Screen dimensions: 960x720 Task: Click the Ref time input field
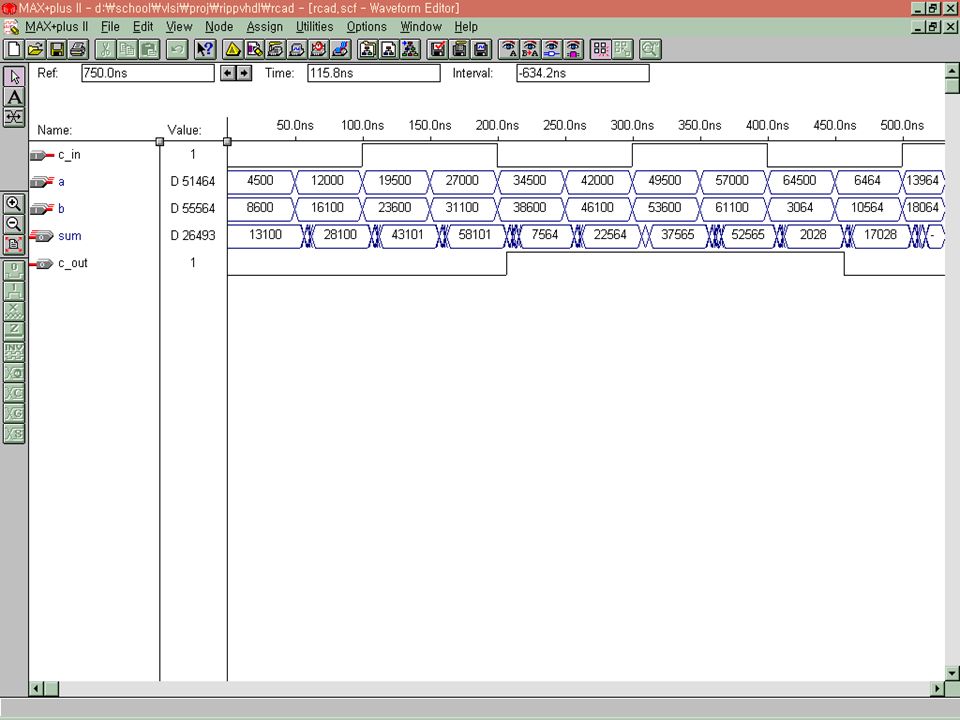point(148,73)
